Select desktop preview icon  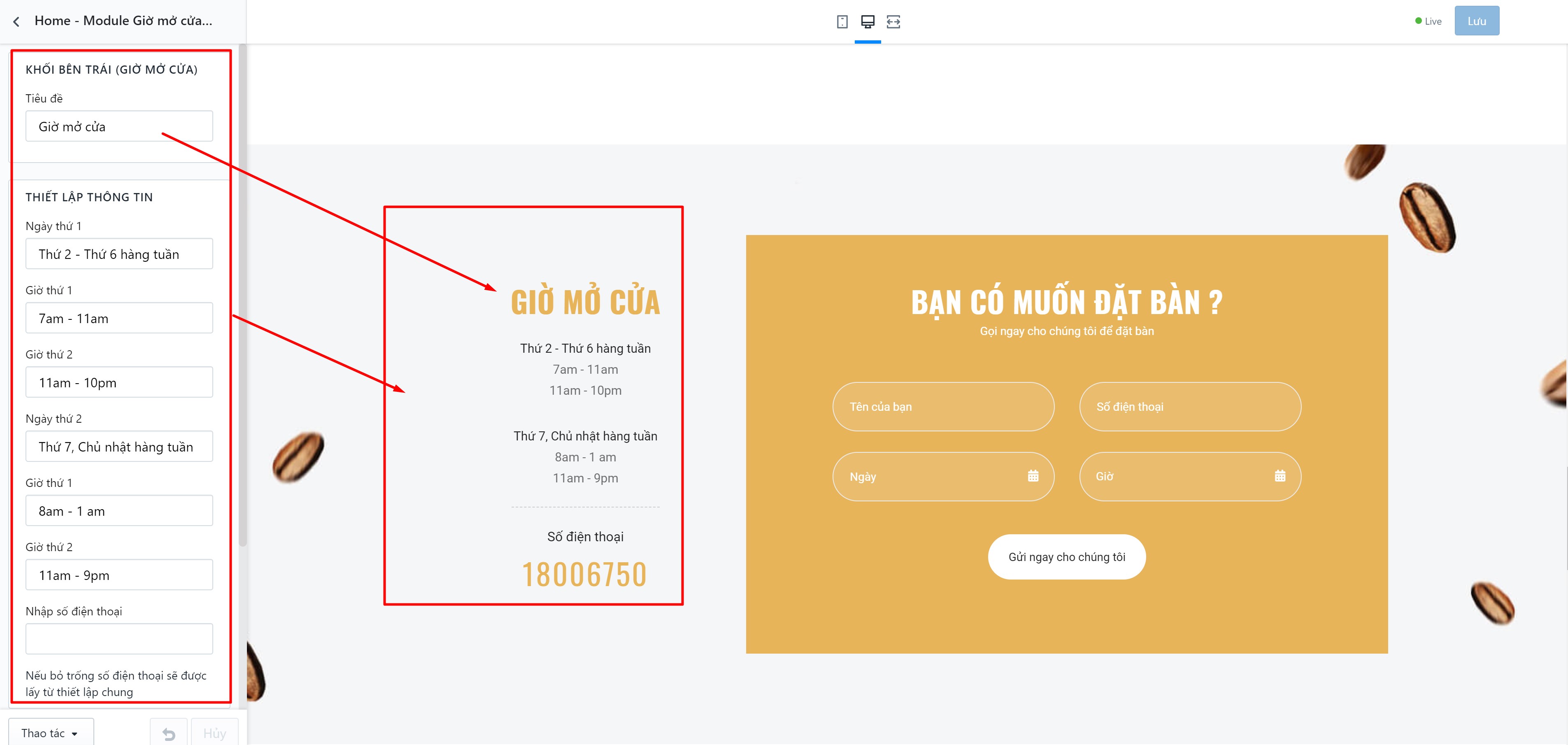[x=868, y=22]
